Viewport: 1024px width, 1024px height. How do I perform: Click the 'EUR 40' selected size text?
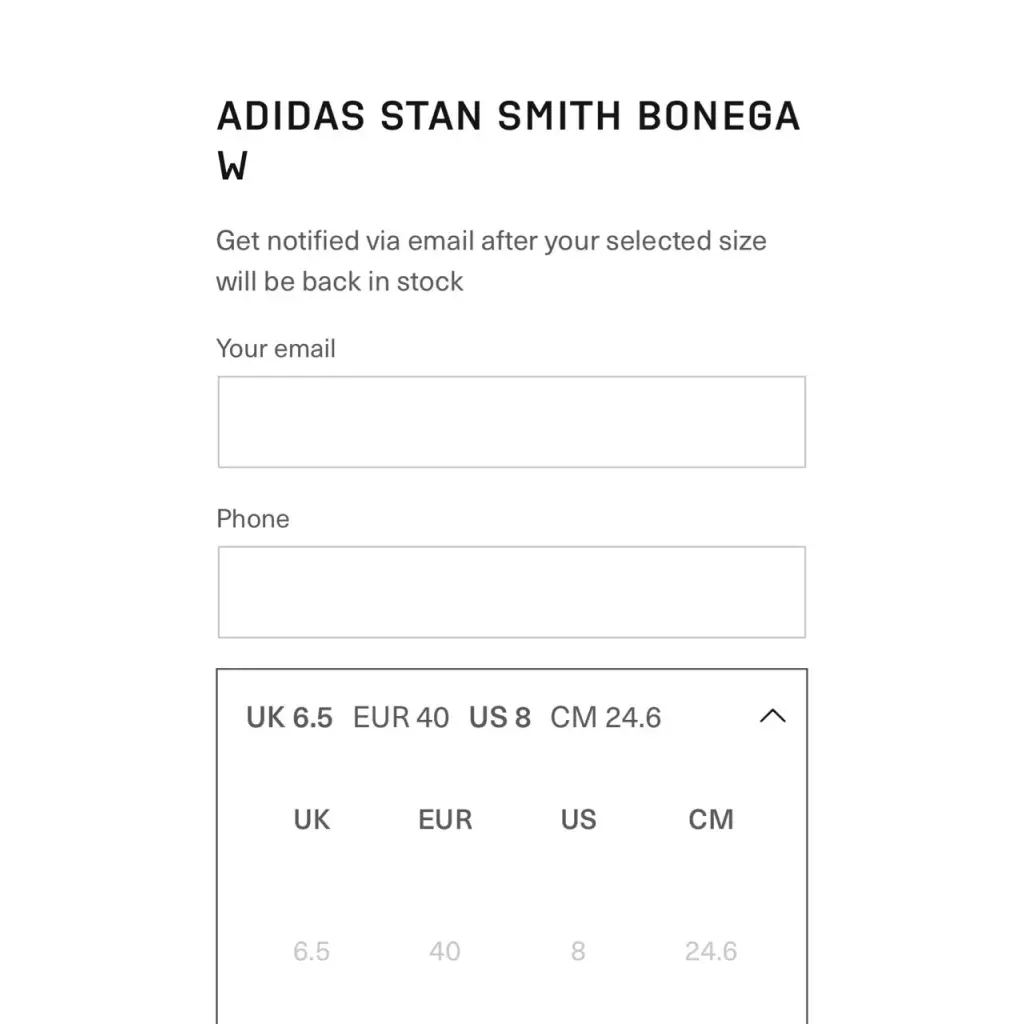(401, 717)
